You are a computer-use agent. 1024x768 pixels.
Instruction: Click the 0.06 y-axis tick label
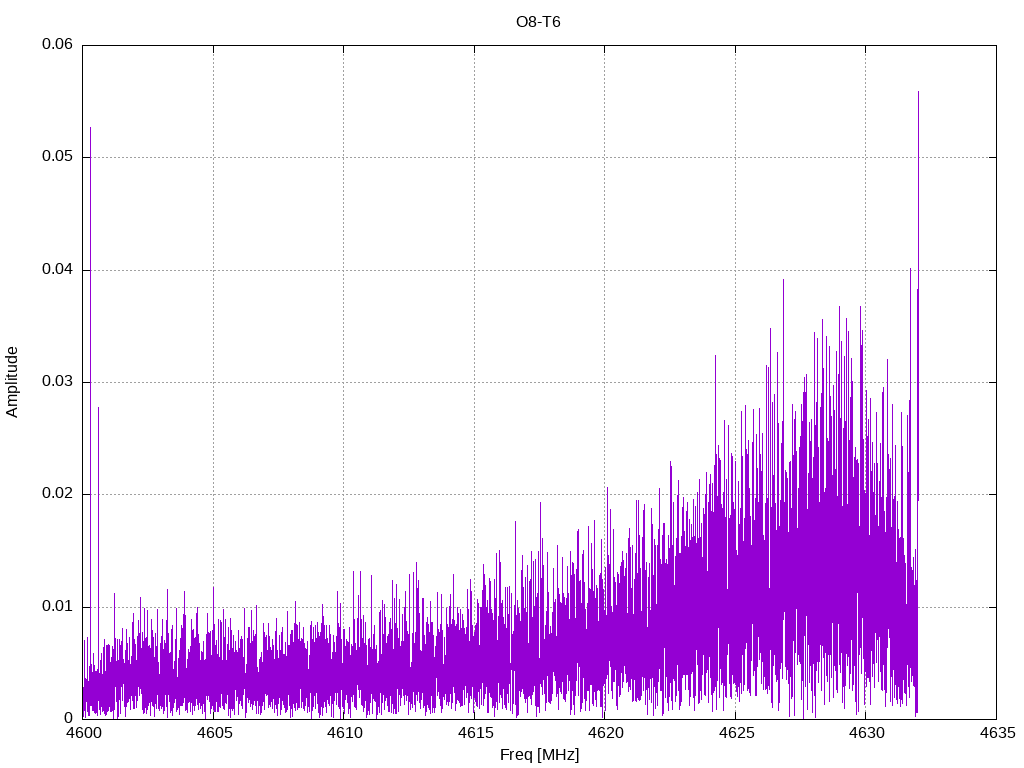click(x=57, y=45)
